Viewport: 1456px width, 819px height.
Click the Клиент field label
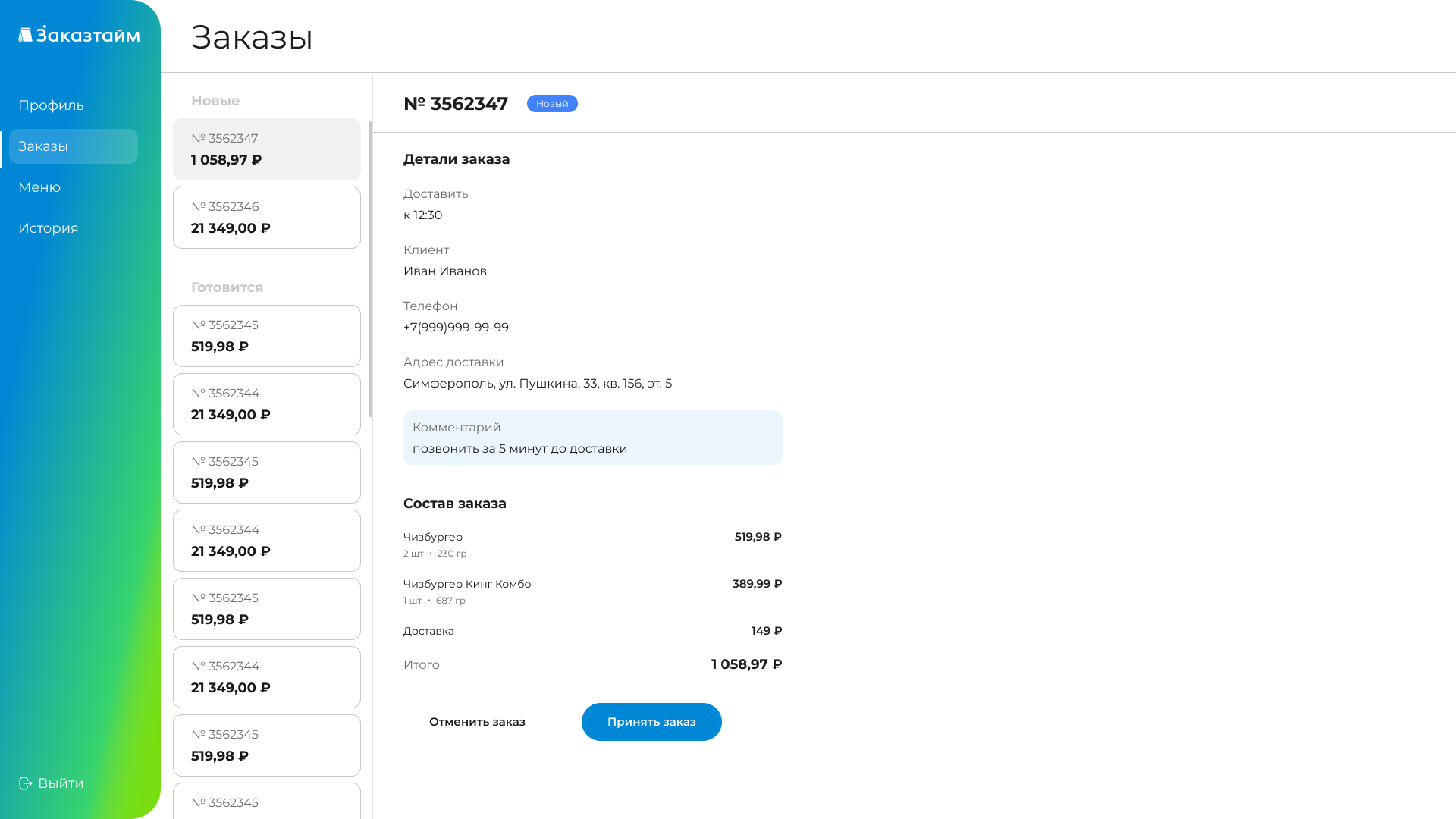click(x=426, y=250)
